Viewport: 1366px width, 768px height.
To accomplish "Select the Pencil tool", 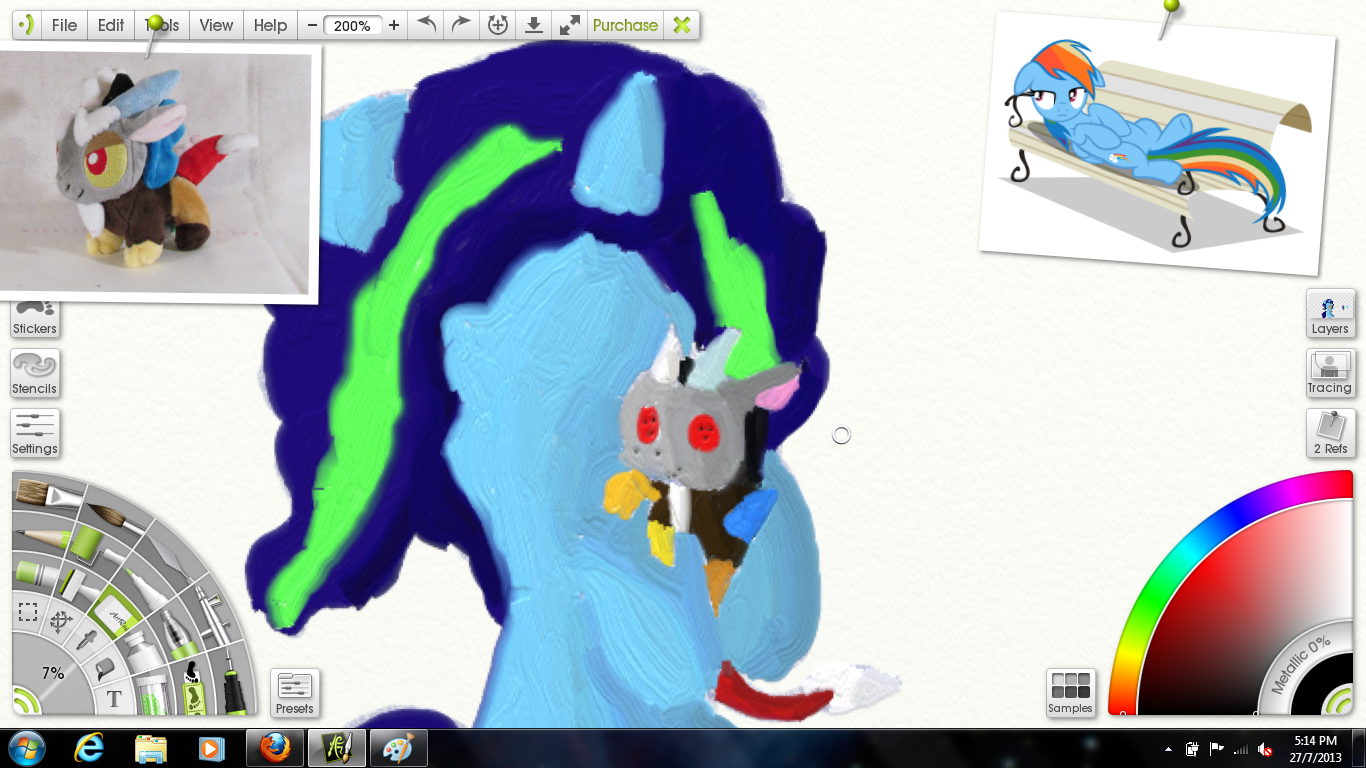I will point(44,538).
